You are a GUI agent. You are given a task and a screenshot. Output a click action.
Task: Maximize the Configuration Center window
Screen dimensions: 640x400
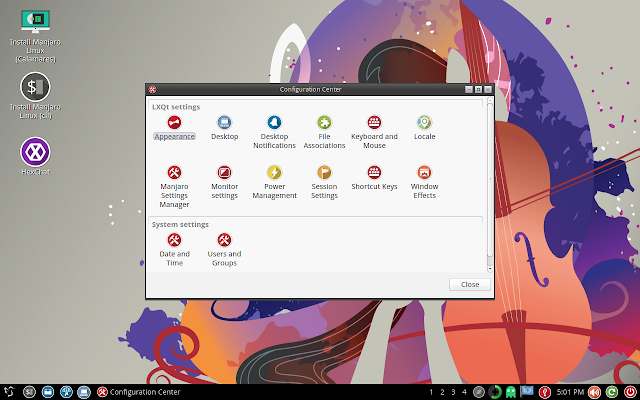pyautogui.click(x=478, y=89)
